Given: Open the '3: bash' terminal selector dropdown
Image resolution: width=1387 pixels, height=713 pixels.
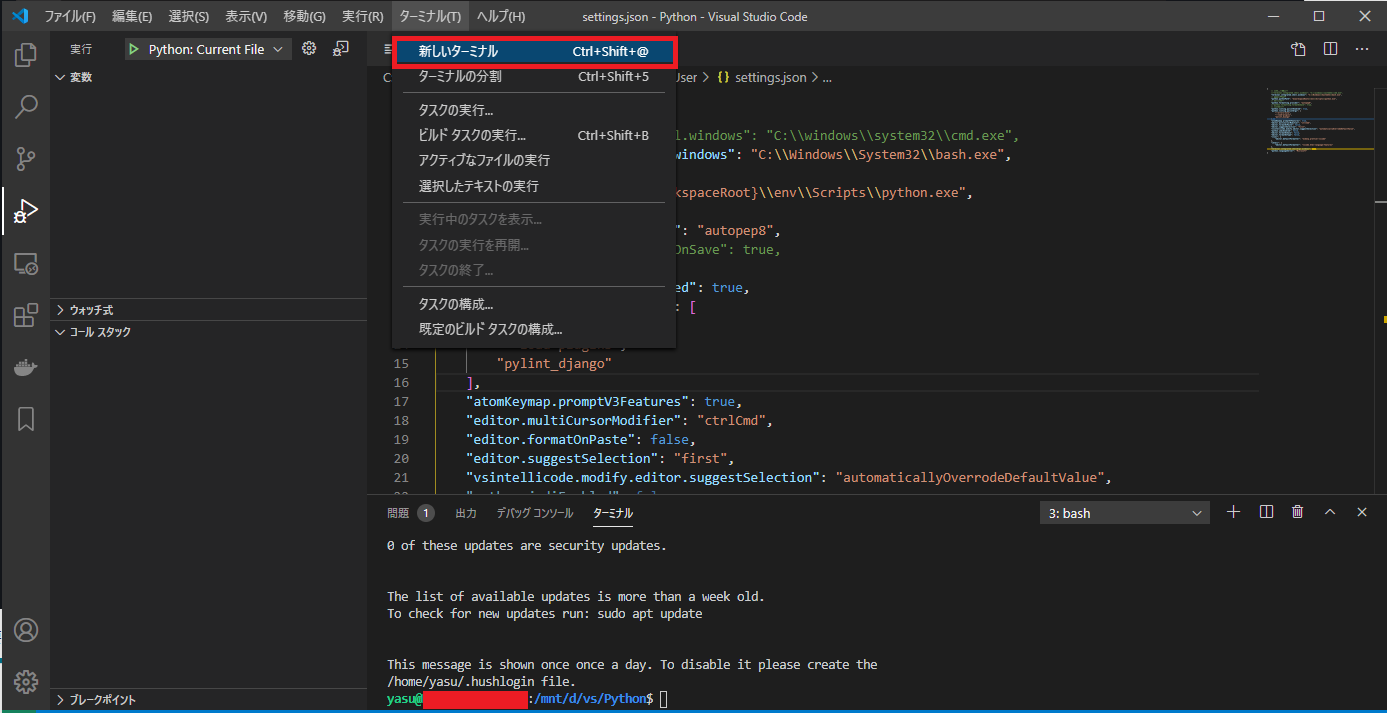Looking at the screenshot, I should [1124, 513].
